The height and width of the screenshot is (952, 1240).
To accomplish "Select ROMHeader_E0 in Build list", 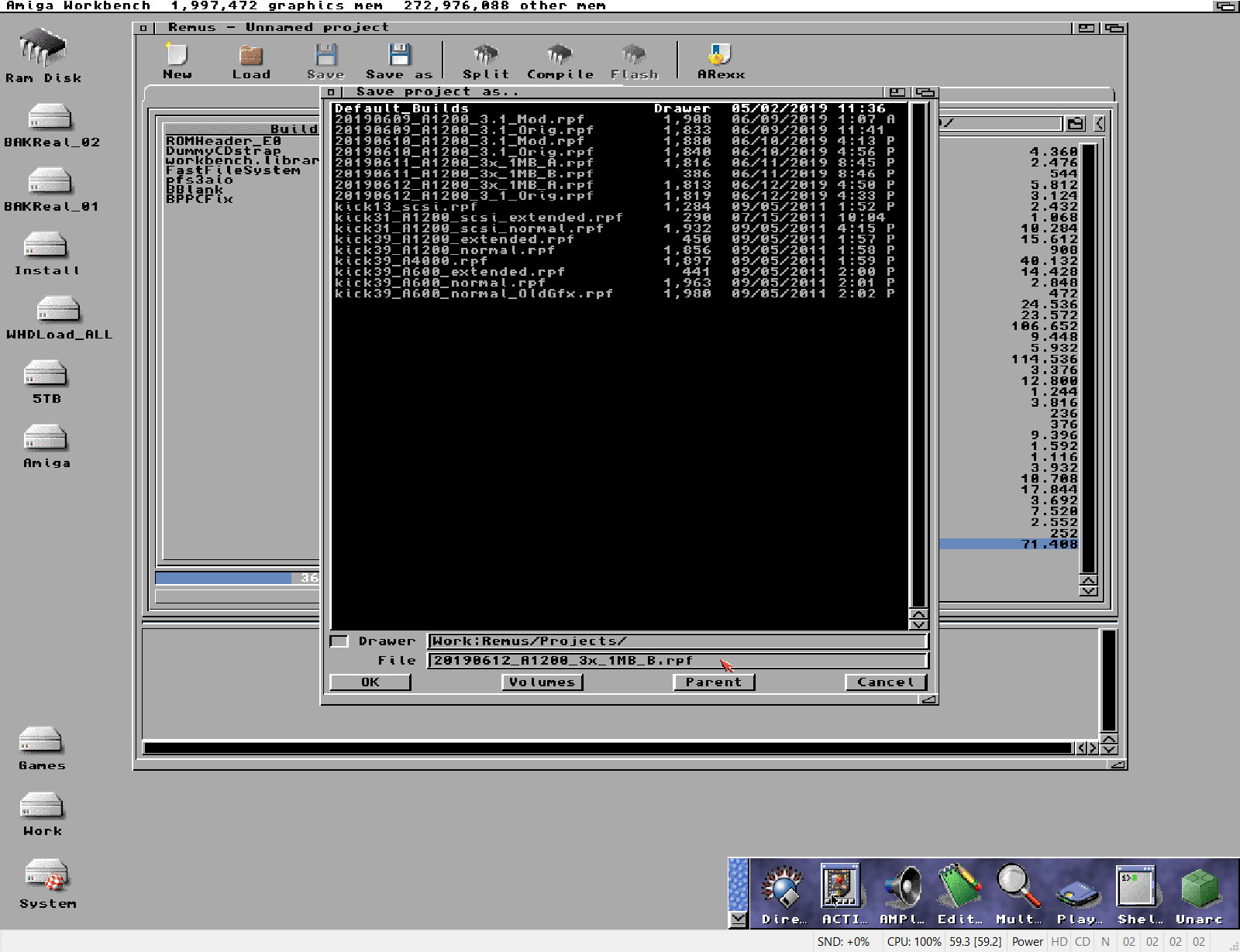I will (223, 141).
